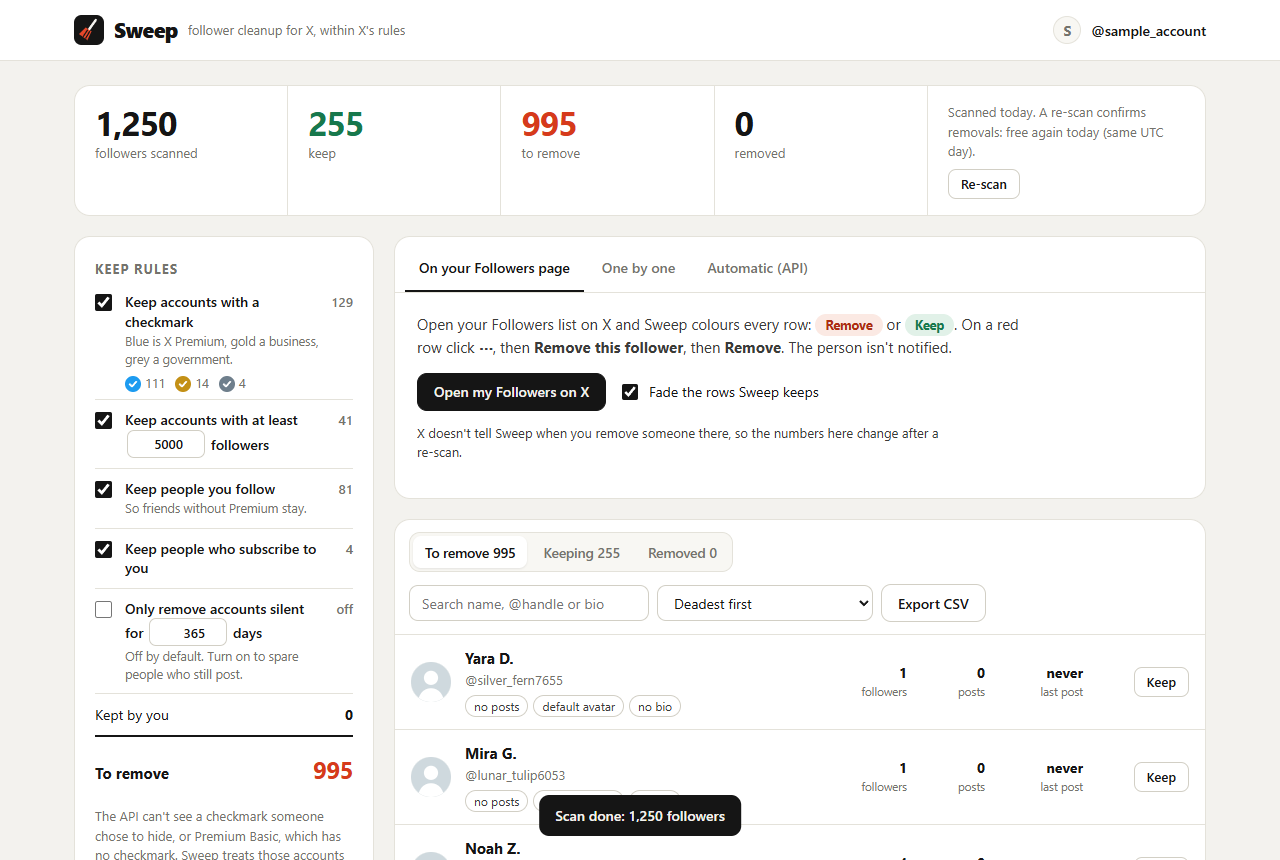Click the handle @silver_fern7655
The image size is (1280, 860).
(x=514, y=680)
